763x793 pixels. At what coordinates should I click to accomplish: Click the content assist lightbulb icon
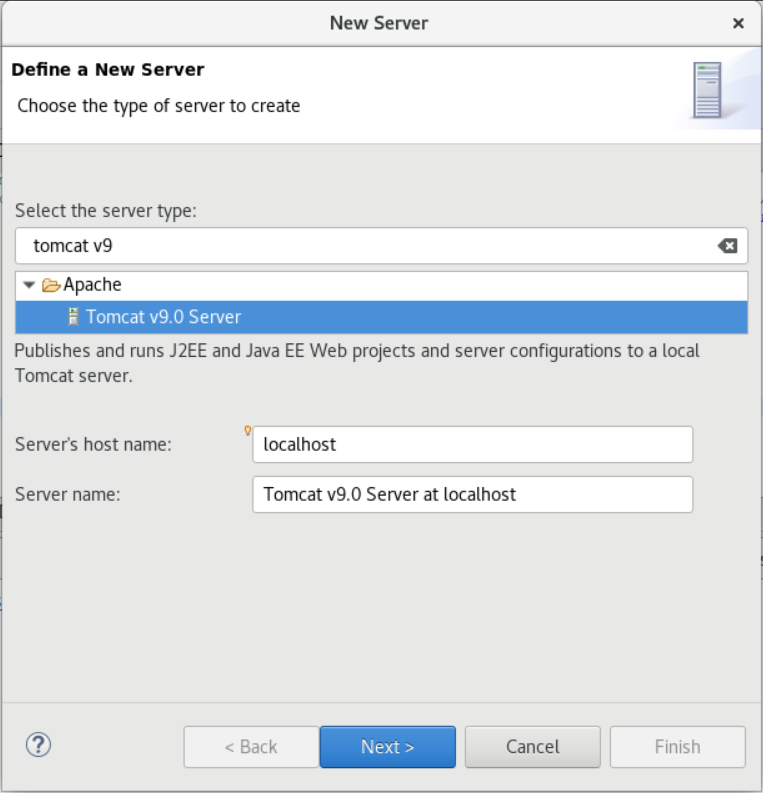point(248,431)
